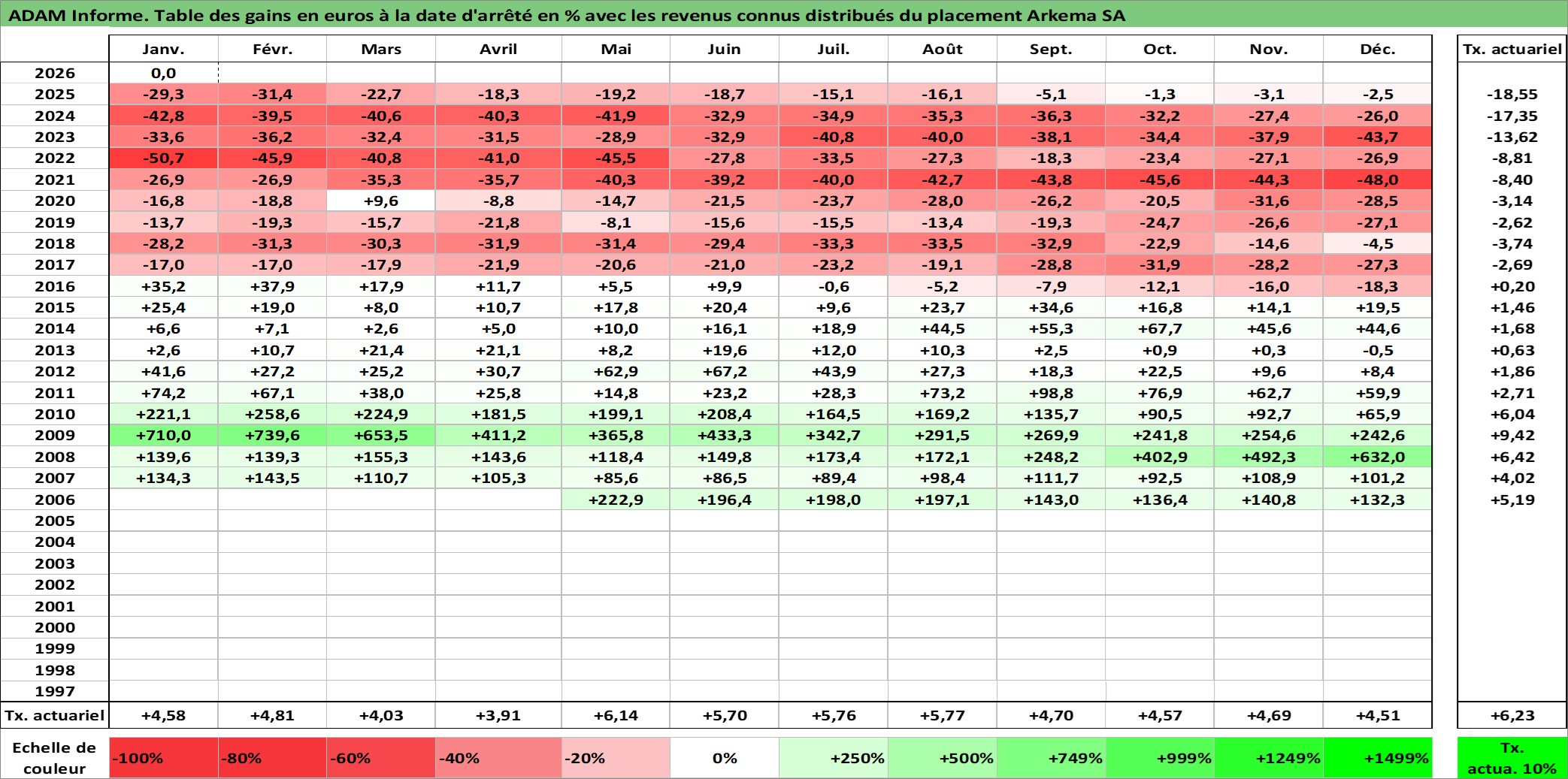Screen dimensions: 1568x779
Task: Click the -45,6 cell in October 2021
Action: 1160,180
